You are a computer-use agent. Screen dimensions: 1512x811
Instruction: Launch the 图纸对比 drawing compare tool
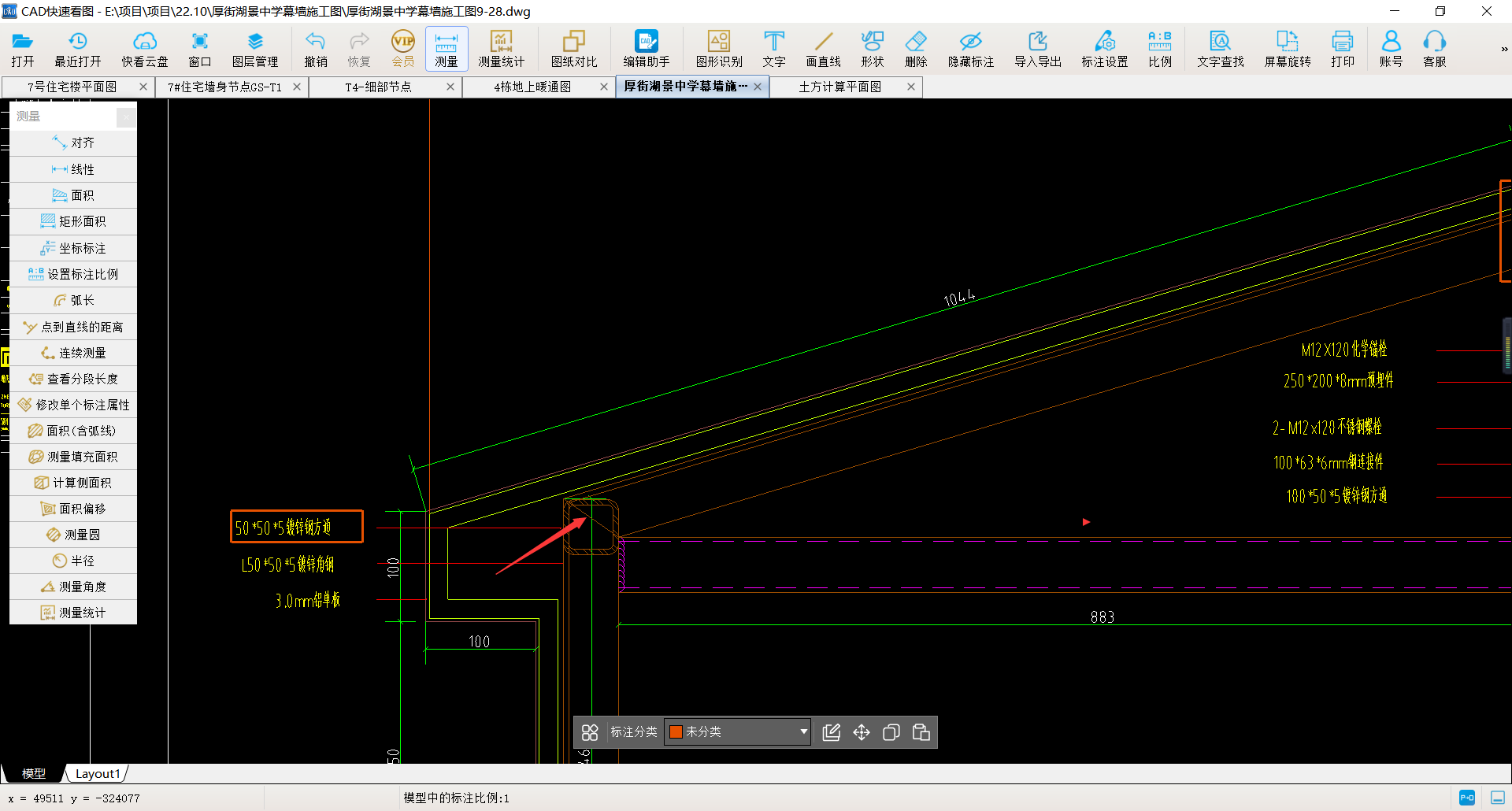click(x=573, y=49)
